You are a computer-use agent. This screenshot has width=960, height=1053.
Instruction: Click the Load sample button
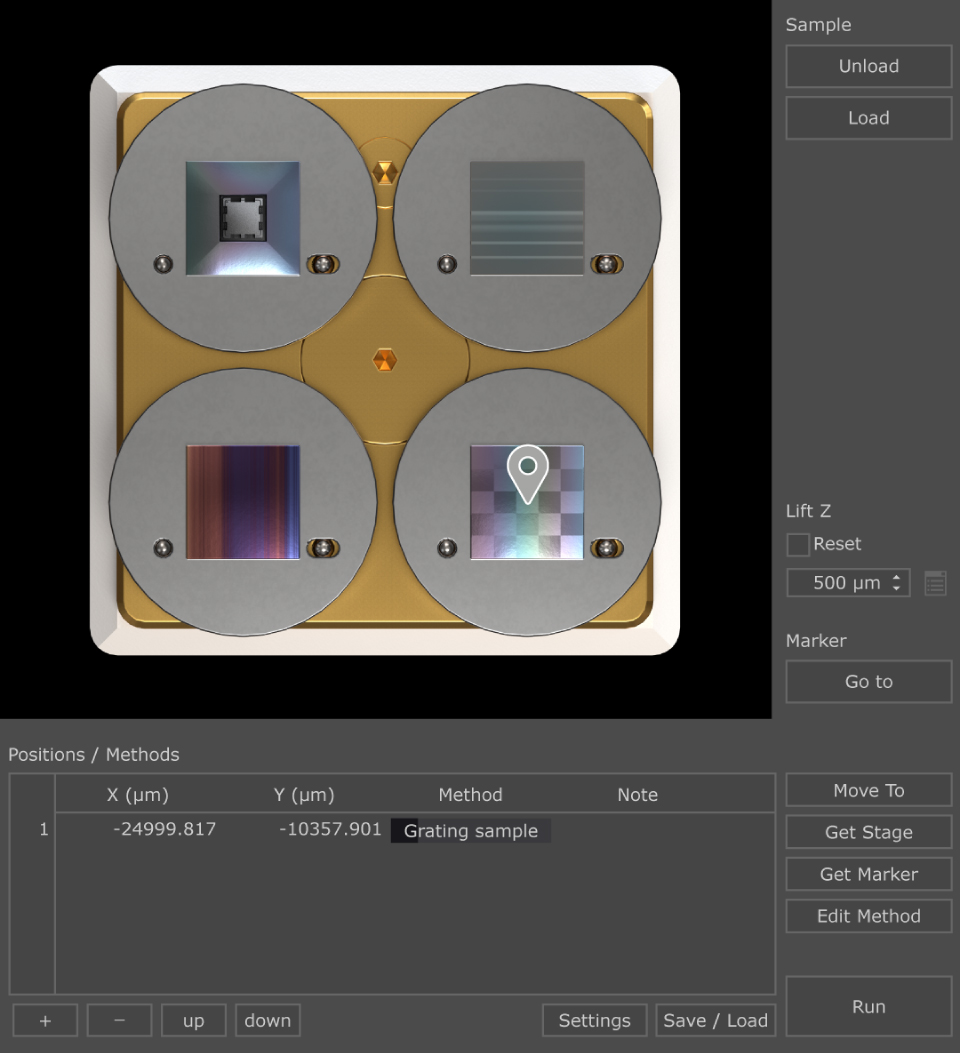point(869,118)
